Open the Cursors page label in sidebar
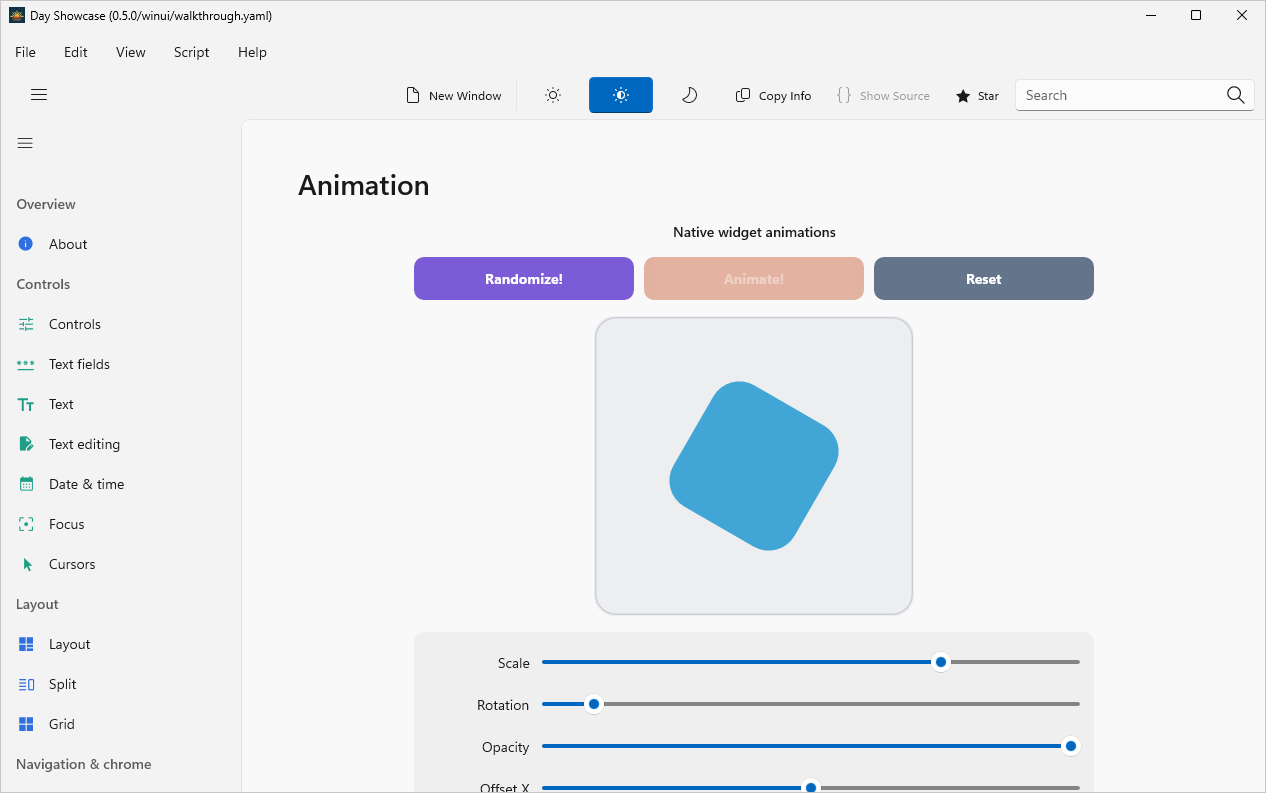 [72, 564]
